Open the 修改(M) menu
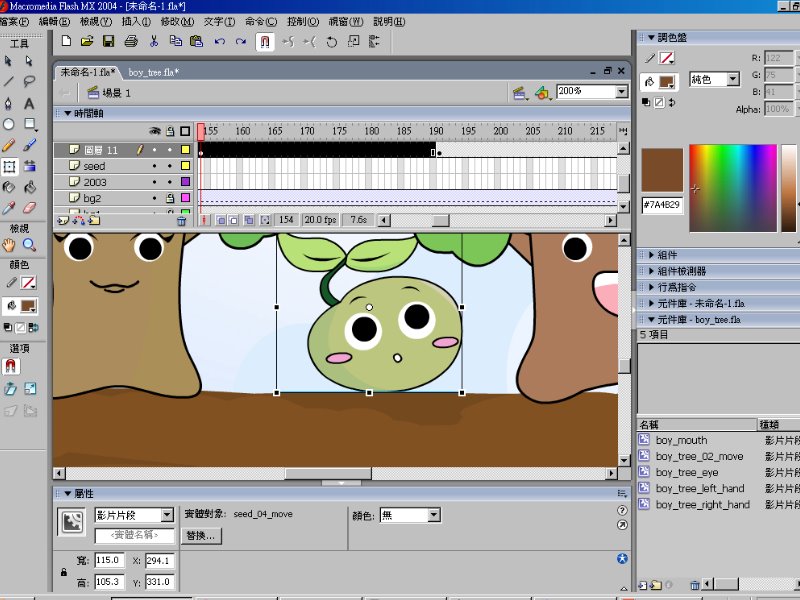 (177, 21)
